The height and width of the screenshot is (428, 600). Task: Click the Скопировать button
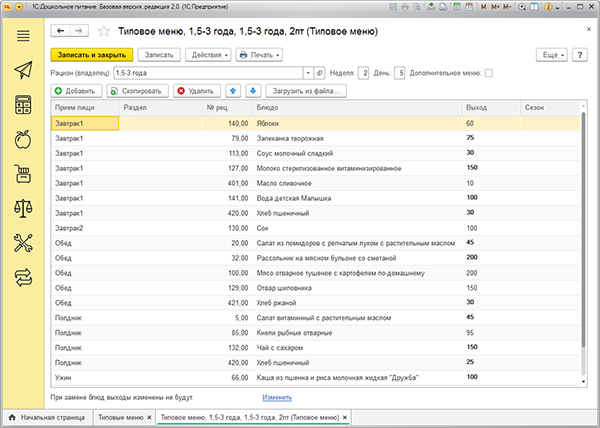[137, 91]
